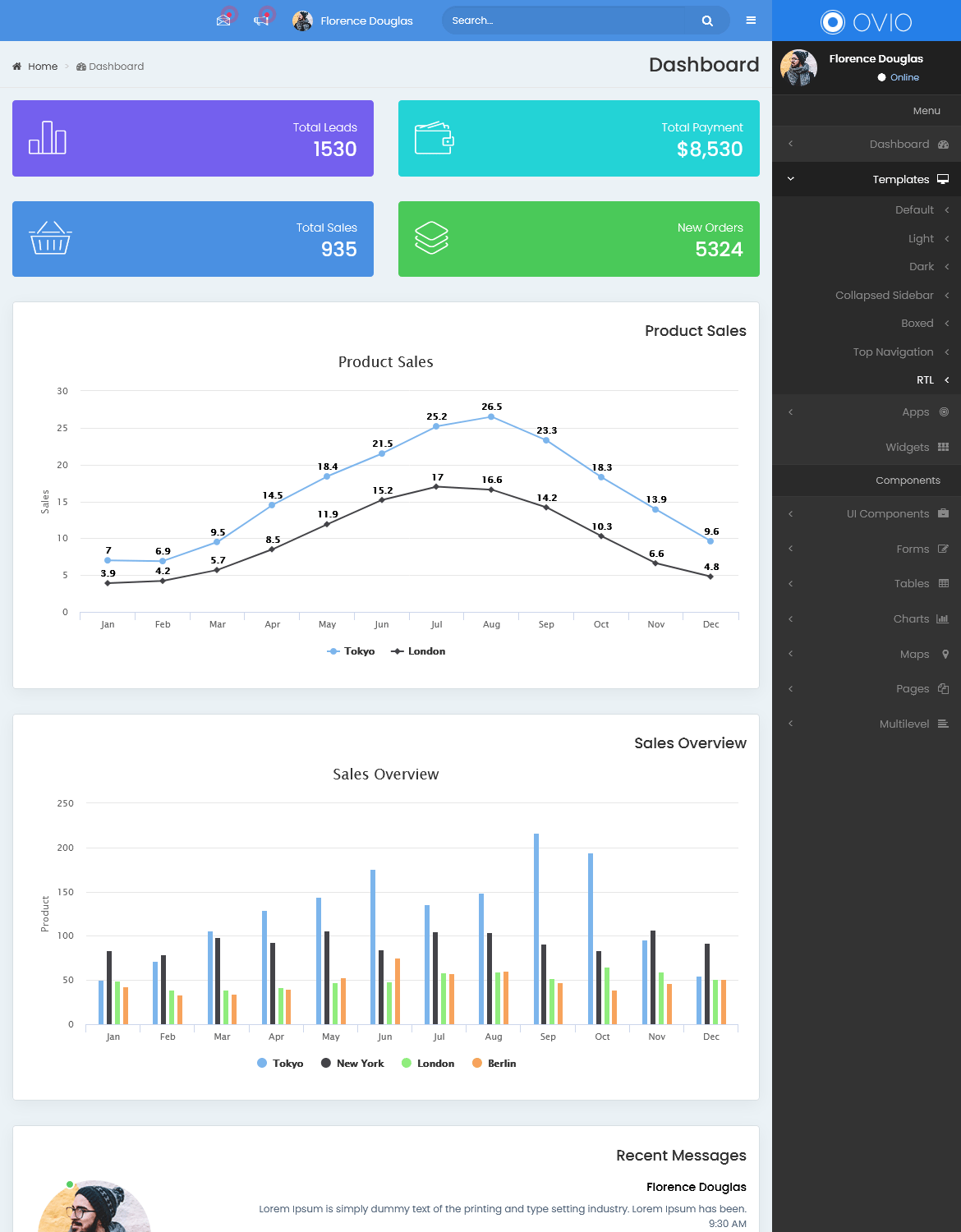The image size is (961, 1232).
Task: Click the Tokyo Aug data point 26.5
Action: [x=491, y=417]
